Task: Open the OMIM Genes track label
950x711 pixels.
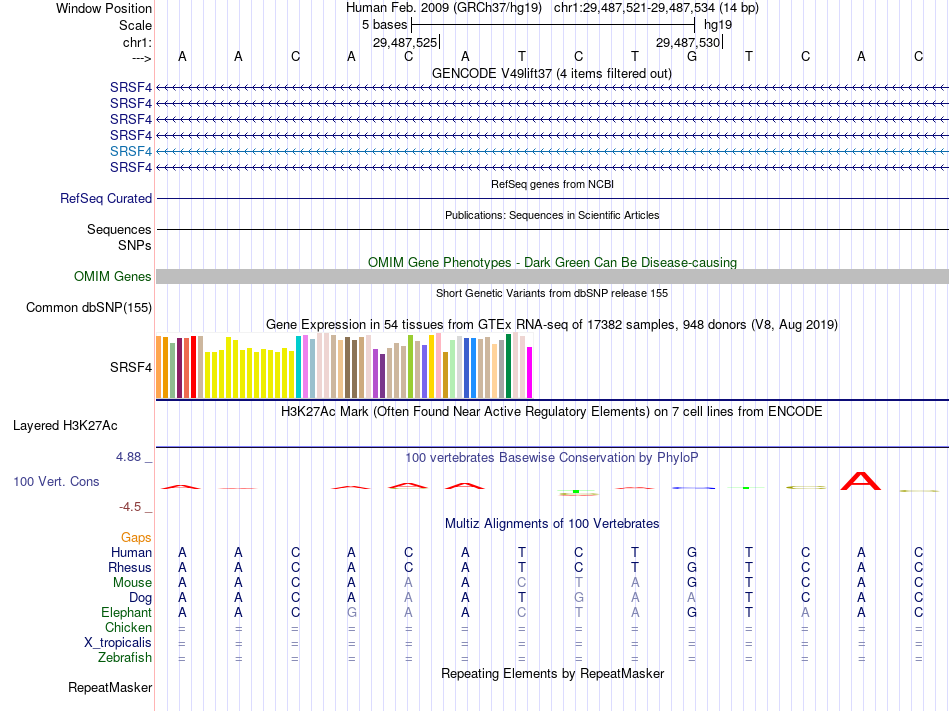Action: tap(112, 277)
